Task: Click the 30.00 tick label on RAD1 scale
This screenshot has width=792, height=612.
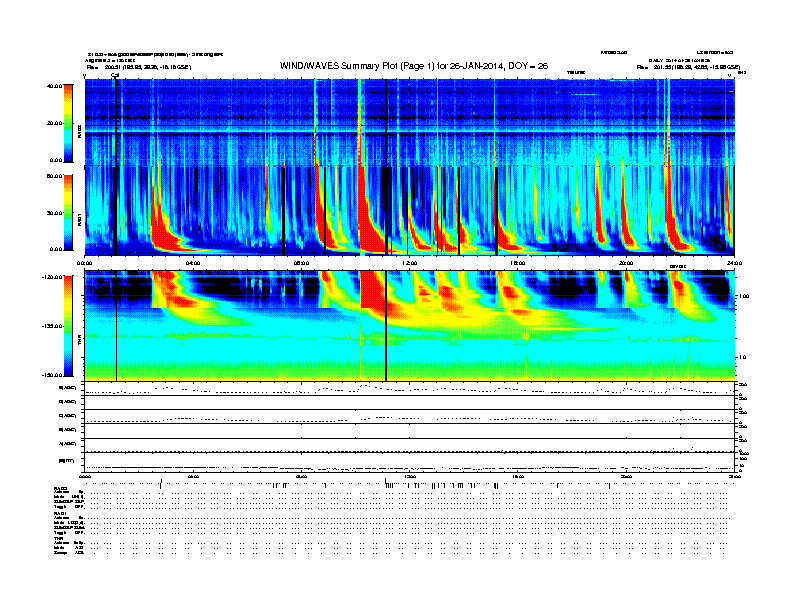Action: click(54, 213)
